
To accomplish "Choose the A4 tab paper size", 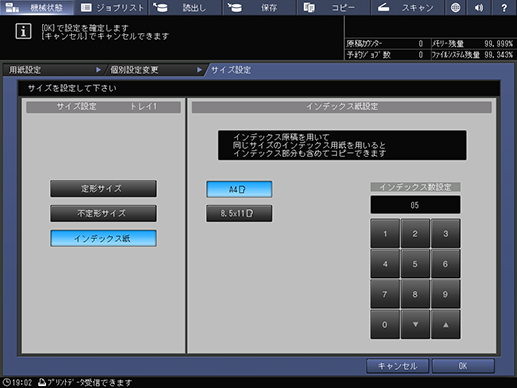I will click(x=239, y=189).
